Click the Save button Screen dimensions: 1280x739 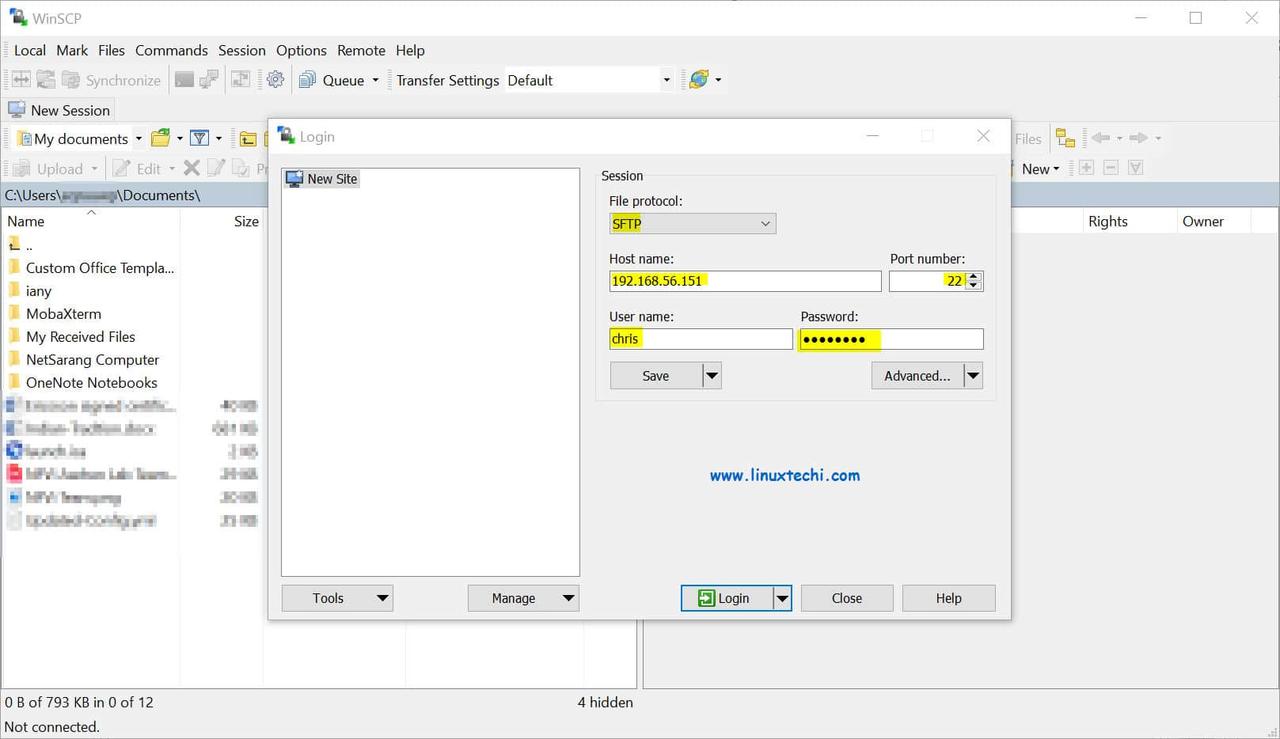(x=655, y=376)
